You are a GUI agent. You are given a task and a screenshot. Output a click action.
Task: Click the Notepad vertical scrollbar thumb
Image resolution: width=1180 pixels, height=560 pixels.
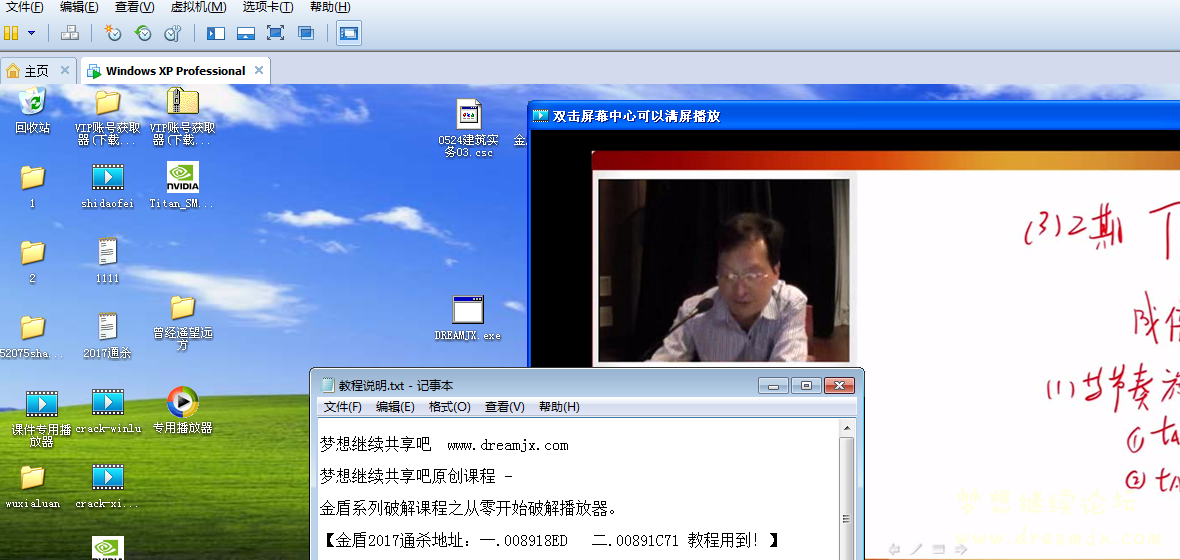click(x=847, y=519)
